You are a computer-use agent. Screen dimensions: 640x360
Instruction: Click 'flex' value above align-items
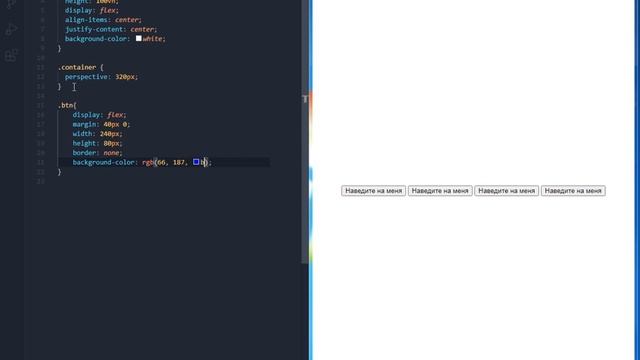click(x=108, y=10)
